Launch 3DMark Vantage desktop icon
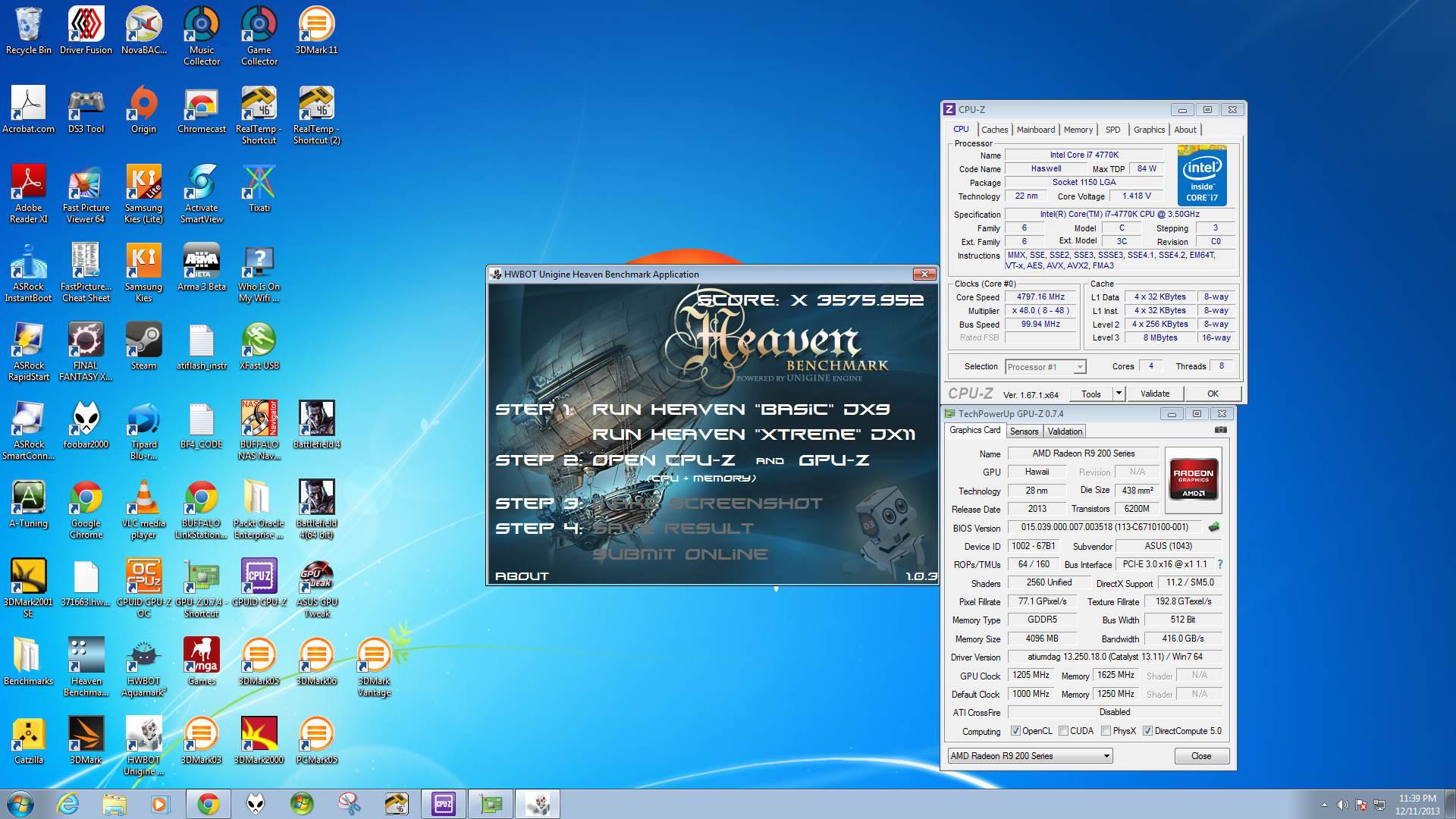Screen dimensions: 1456x819 (374, 667)
